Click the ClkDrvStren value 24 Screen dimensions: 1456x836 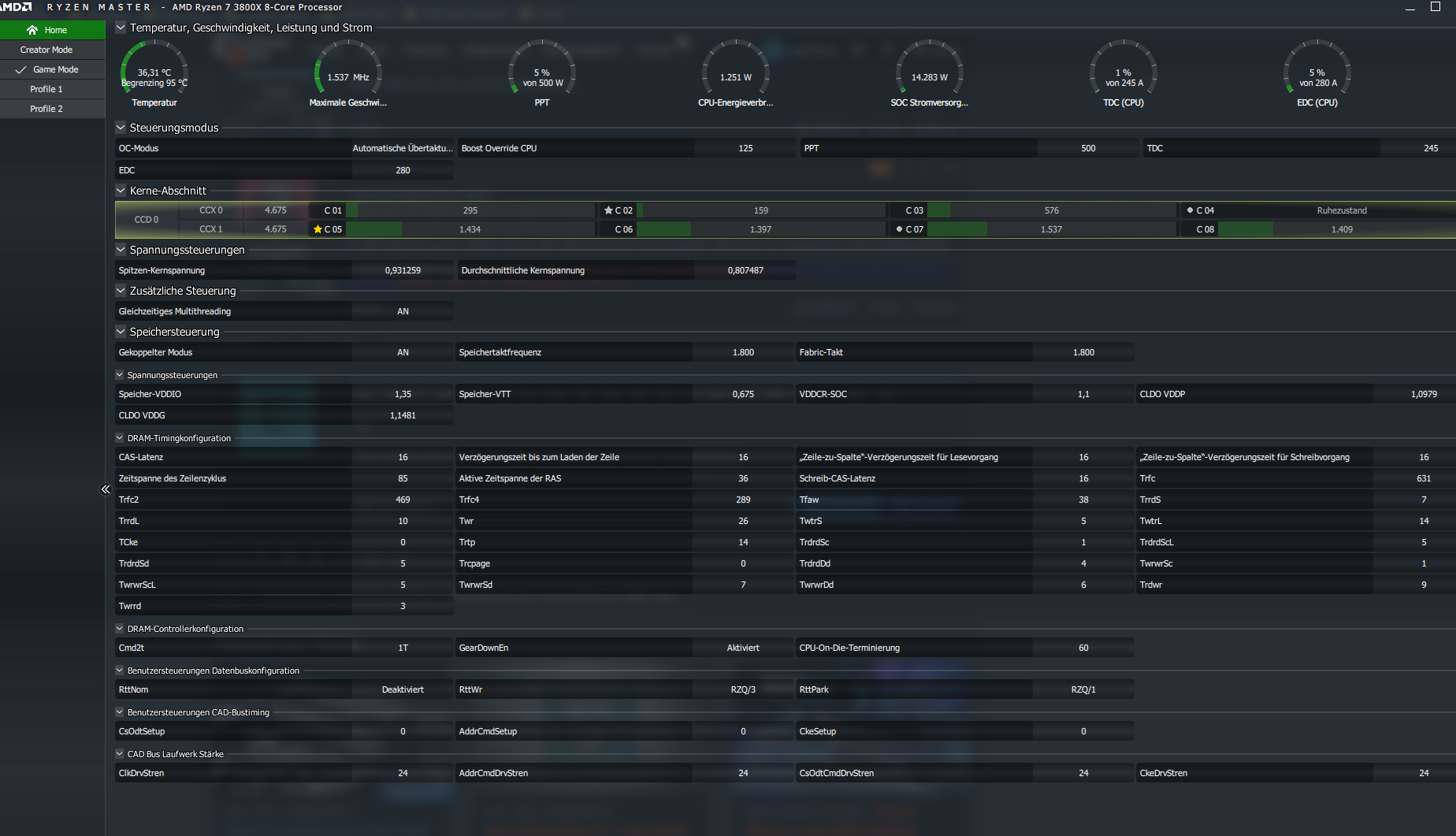click(x=403, y=773)
